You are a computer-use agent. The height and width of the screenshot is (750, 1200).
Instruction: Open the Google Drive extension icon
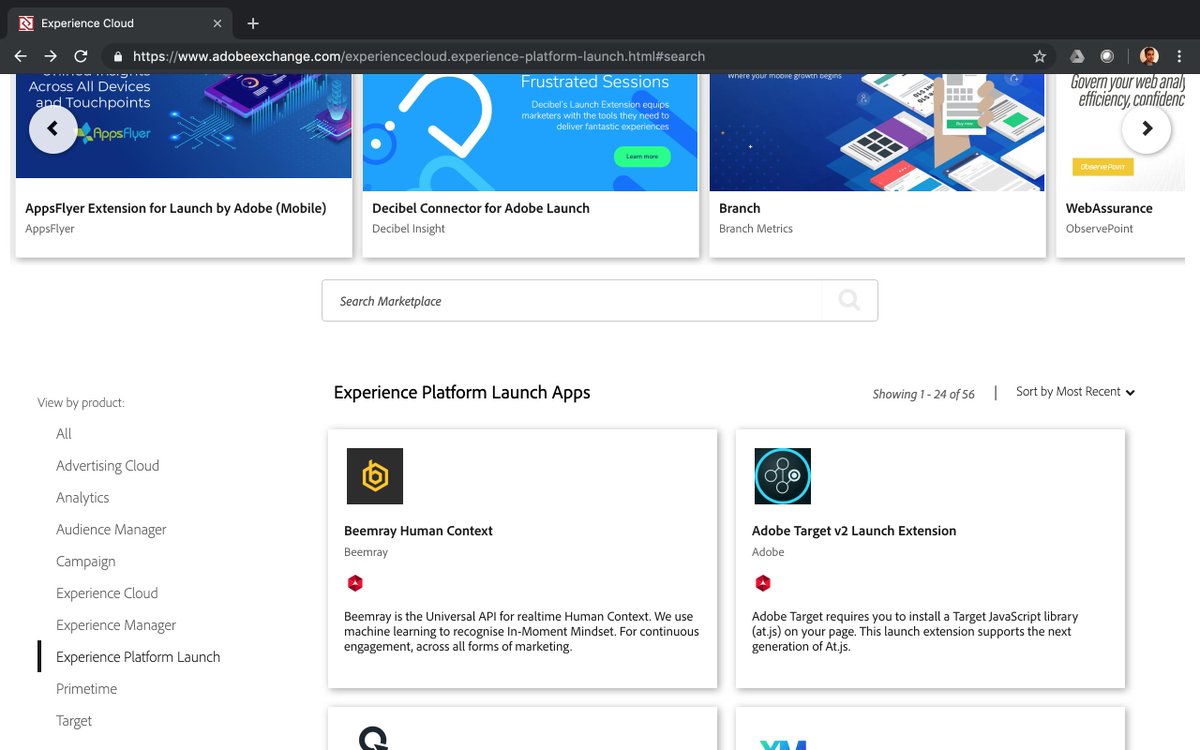[1077, 57]
